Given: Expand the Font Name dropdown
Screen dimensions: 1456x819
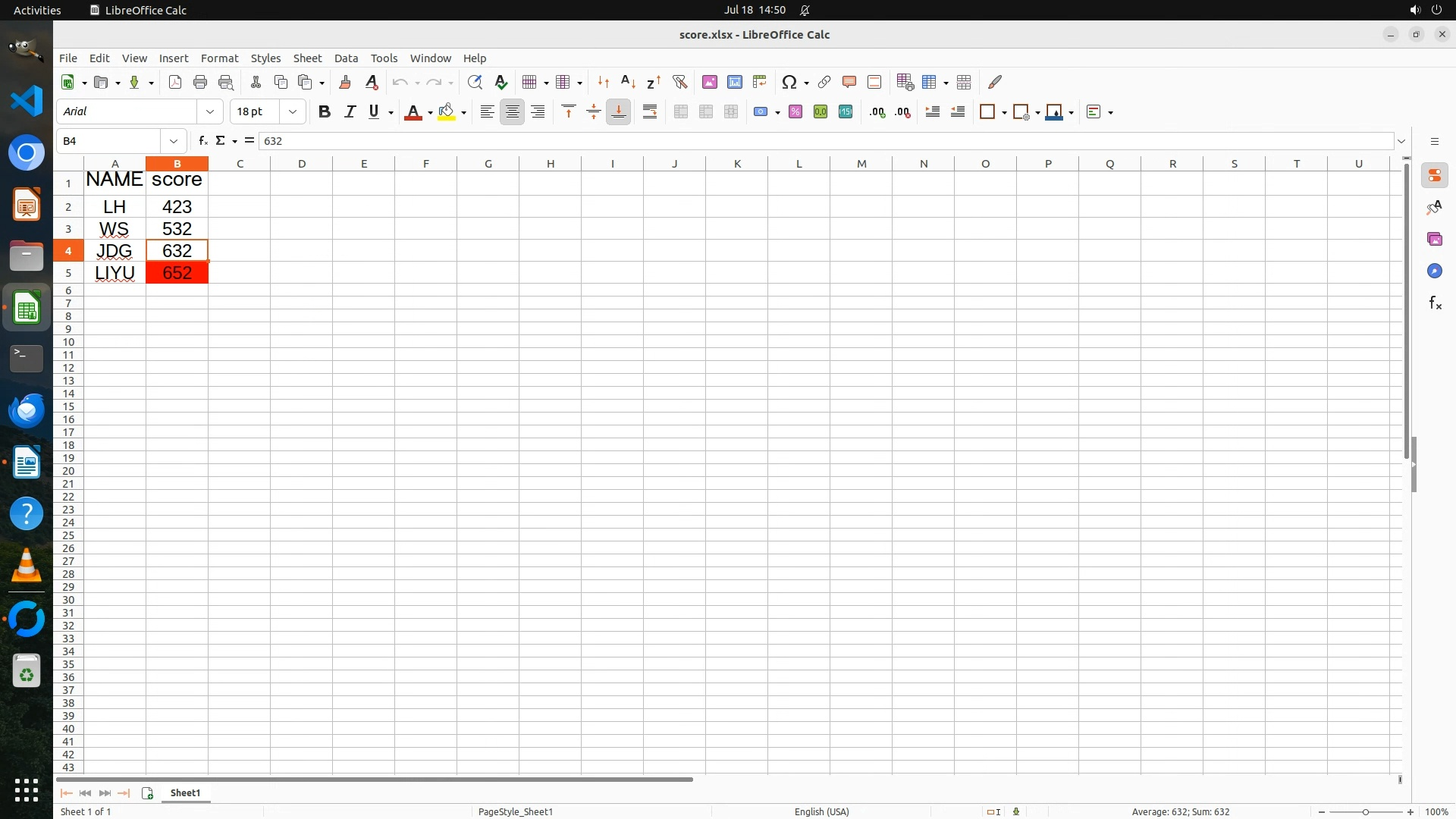Looking at the screenshot, I should pos(210,111).
